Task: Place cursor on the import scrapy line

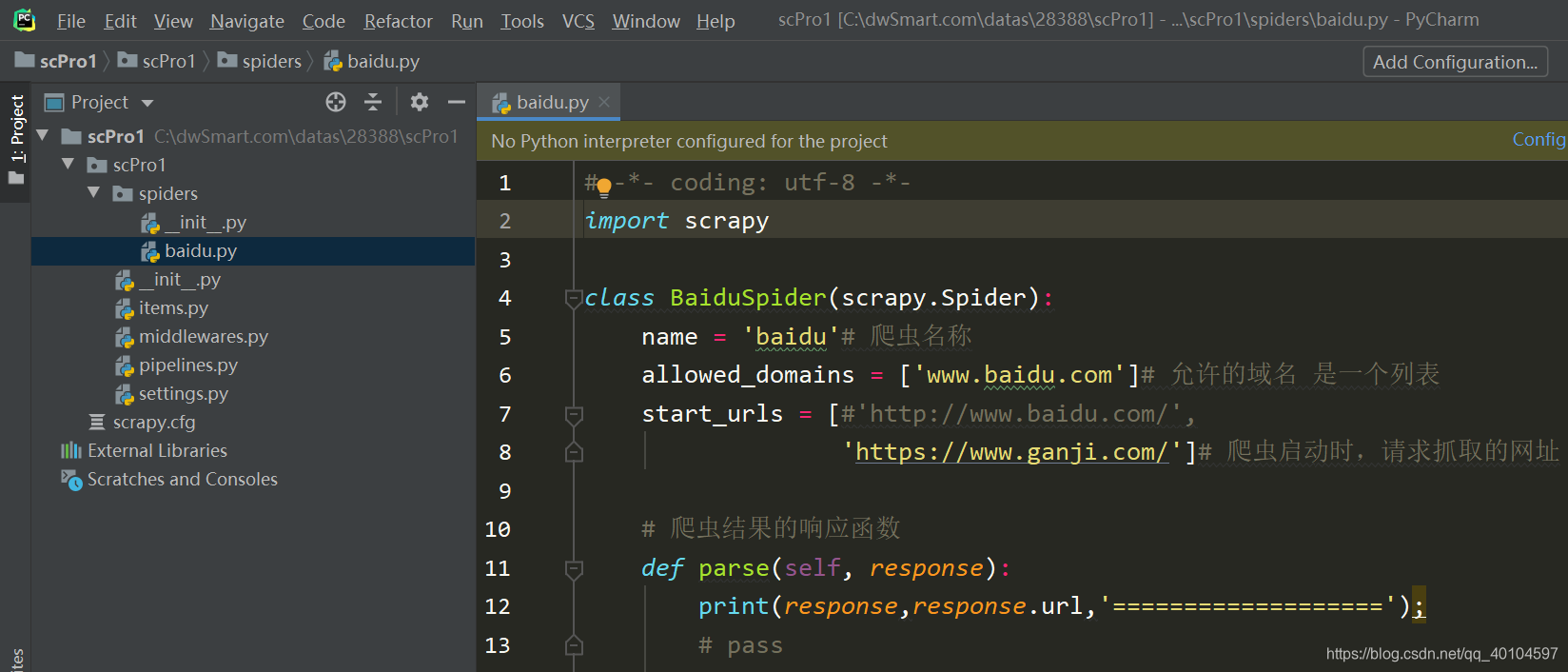Action: click(x=676, y=221)
